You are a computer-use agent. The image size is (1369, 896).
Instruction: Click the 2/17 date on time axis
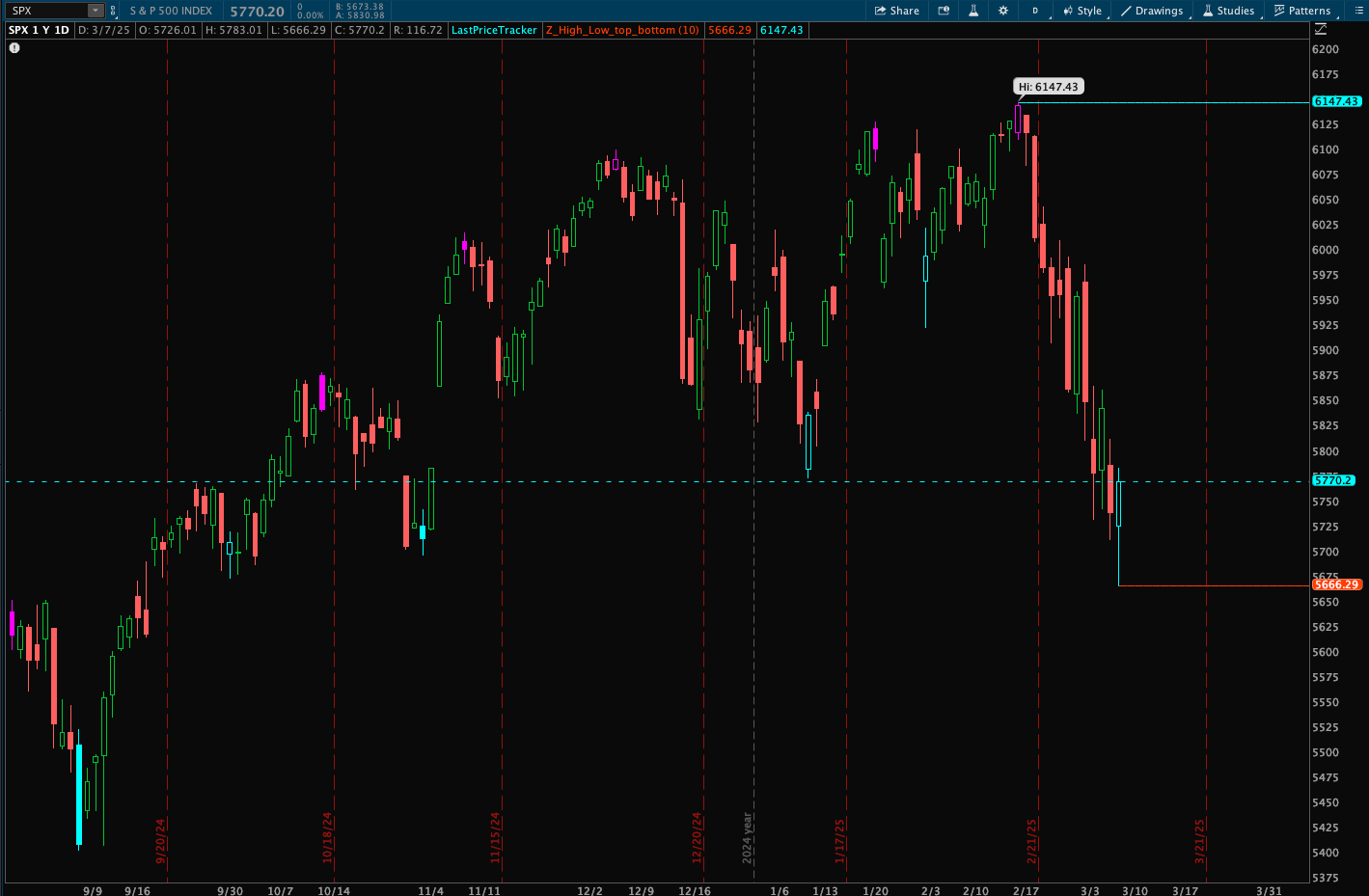point(1026,890)
